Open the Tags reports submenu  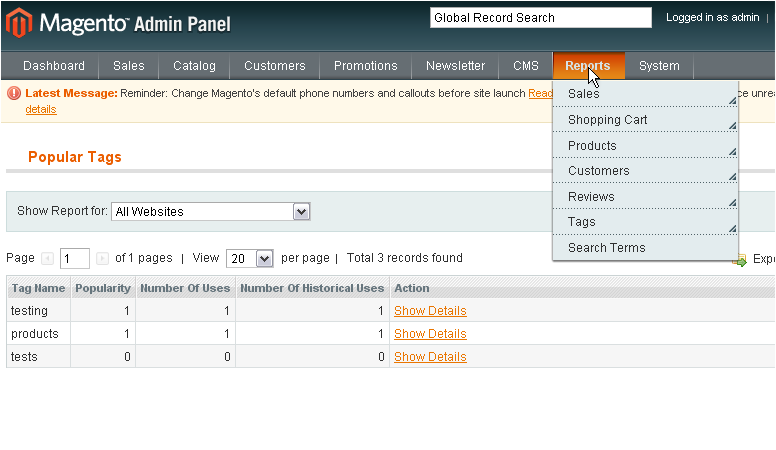pyautogui.click(x=646, y=222)
